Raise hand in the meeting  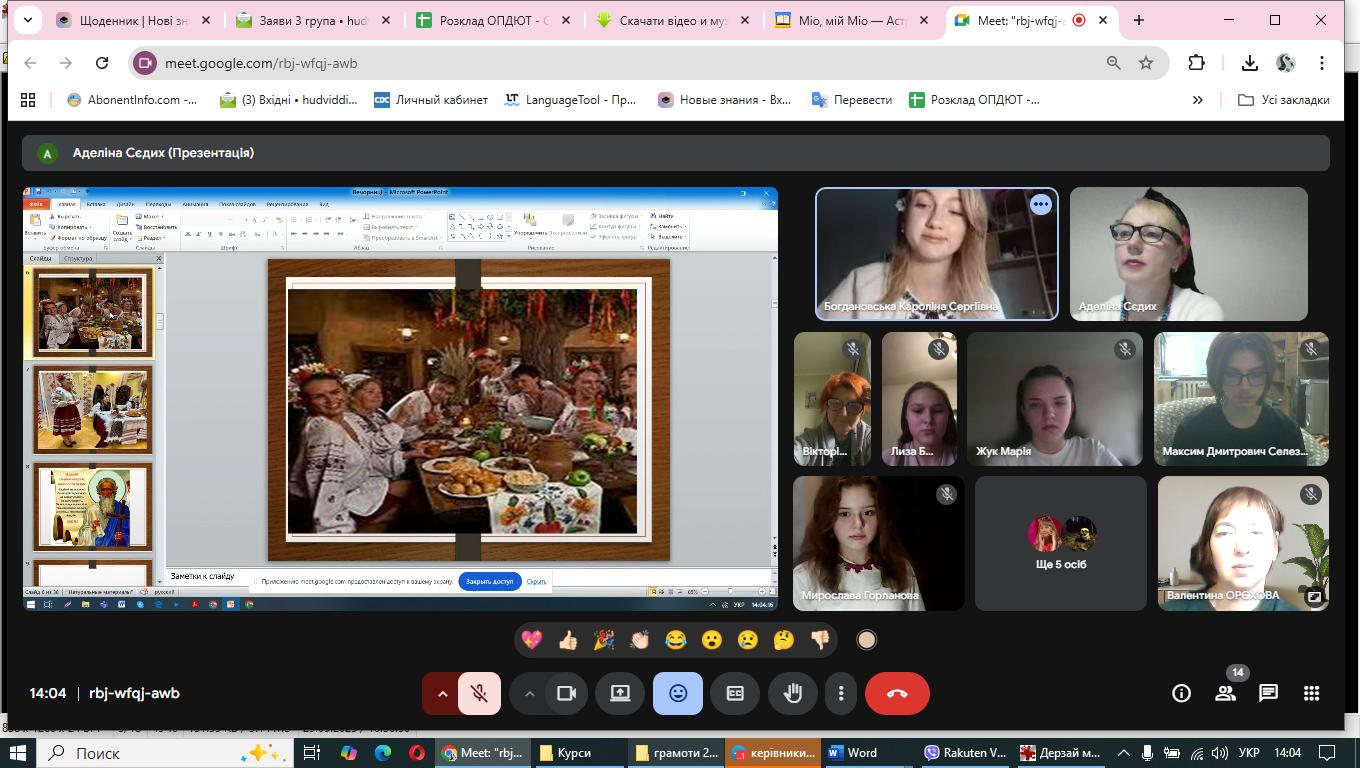click(x=793, y=693)
